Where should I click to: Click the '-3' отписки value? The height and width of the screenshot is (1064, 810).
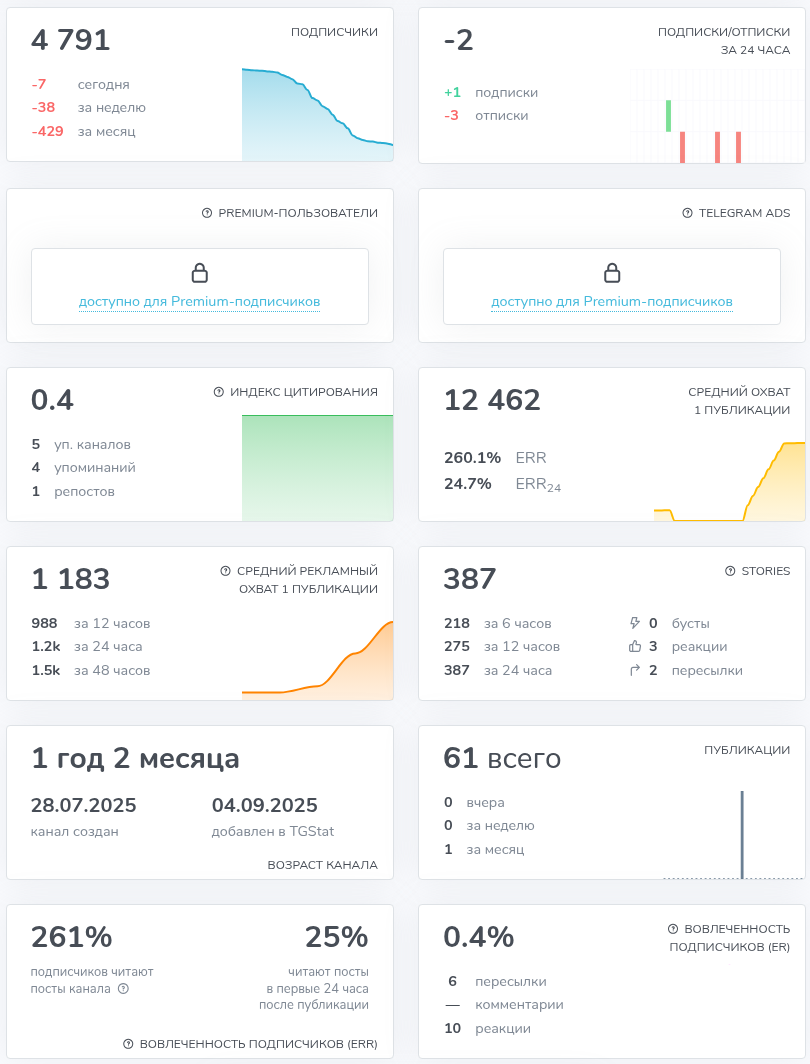[452, 115]
